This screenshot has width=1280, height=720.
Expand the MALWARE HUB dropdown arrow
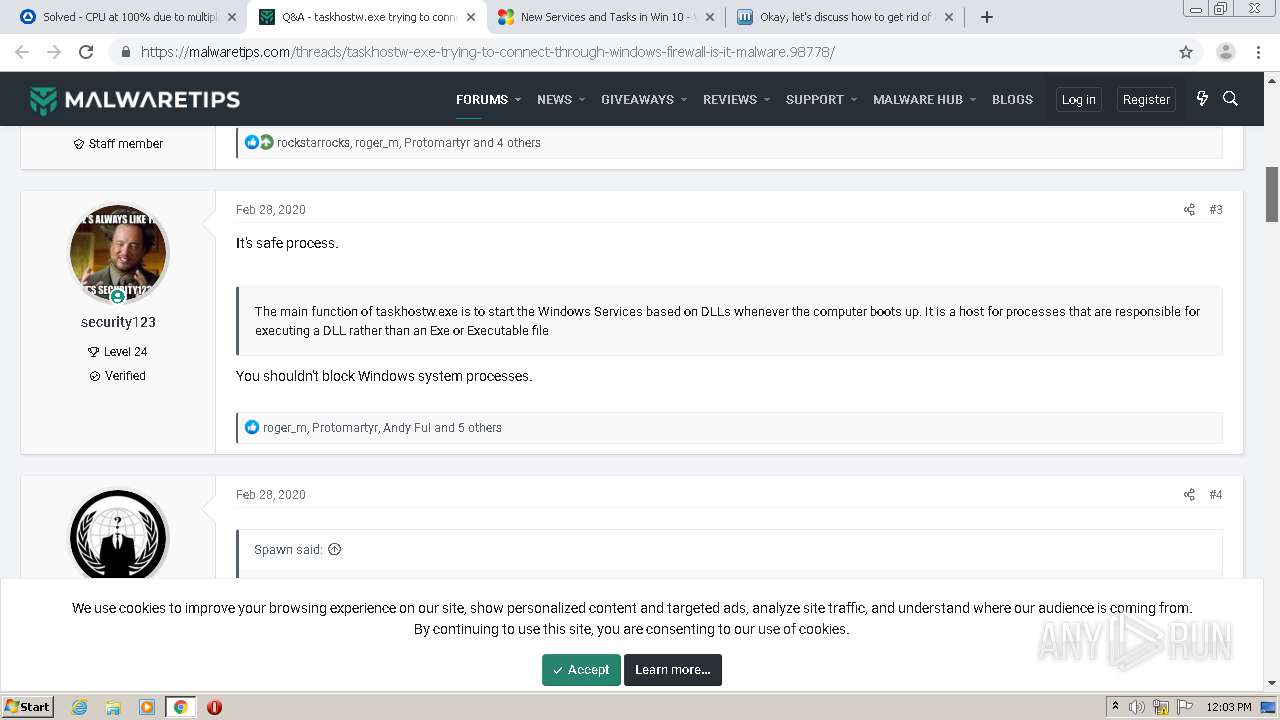973,100
